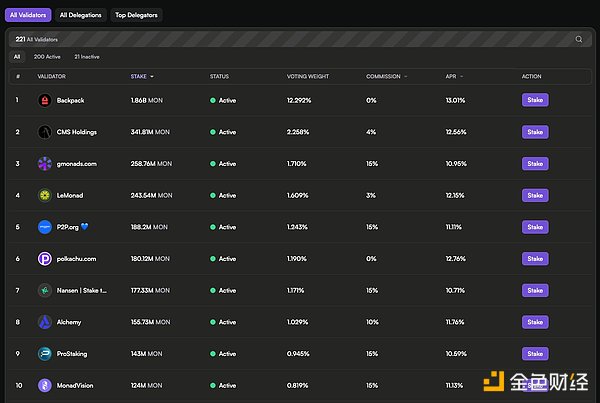The height and width of the screenshot is (403, 600).
Task: Stake with polkachu.com validator
Action: (535, 259)
